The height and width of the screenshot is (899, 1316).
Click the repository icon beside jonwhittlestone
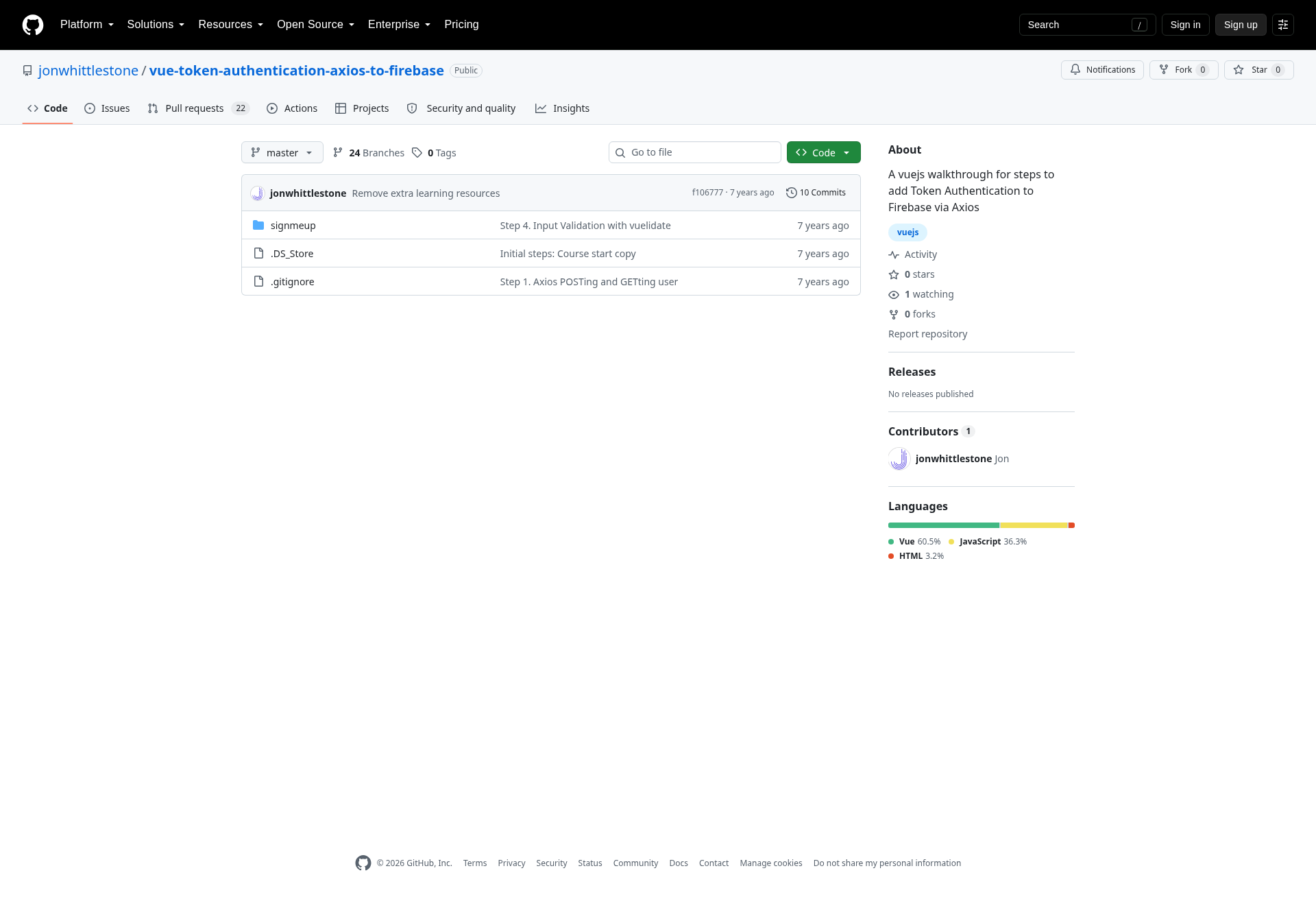tap(27, 71)
